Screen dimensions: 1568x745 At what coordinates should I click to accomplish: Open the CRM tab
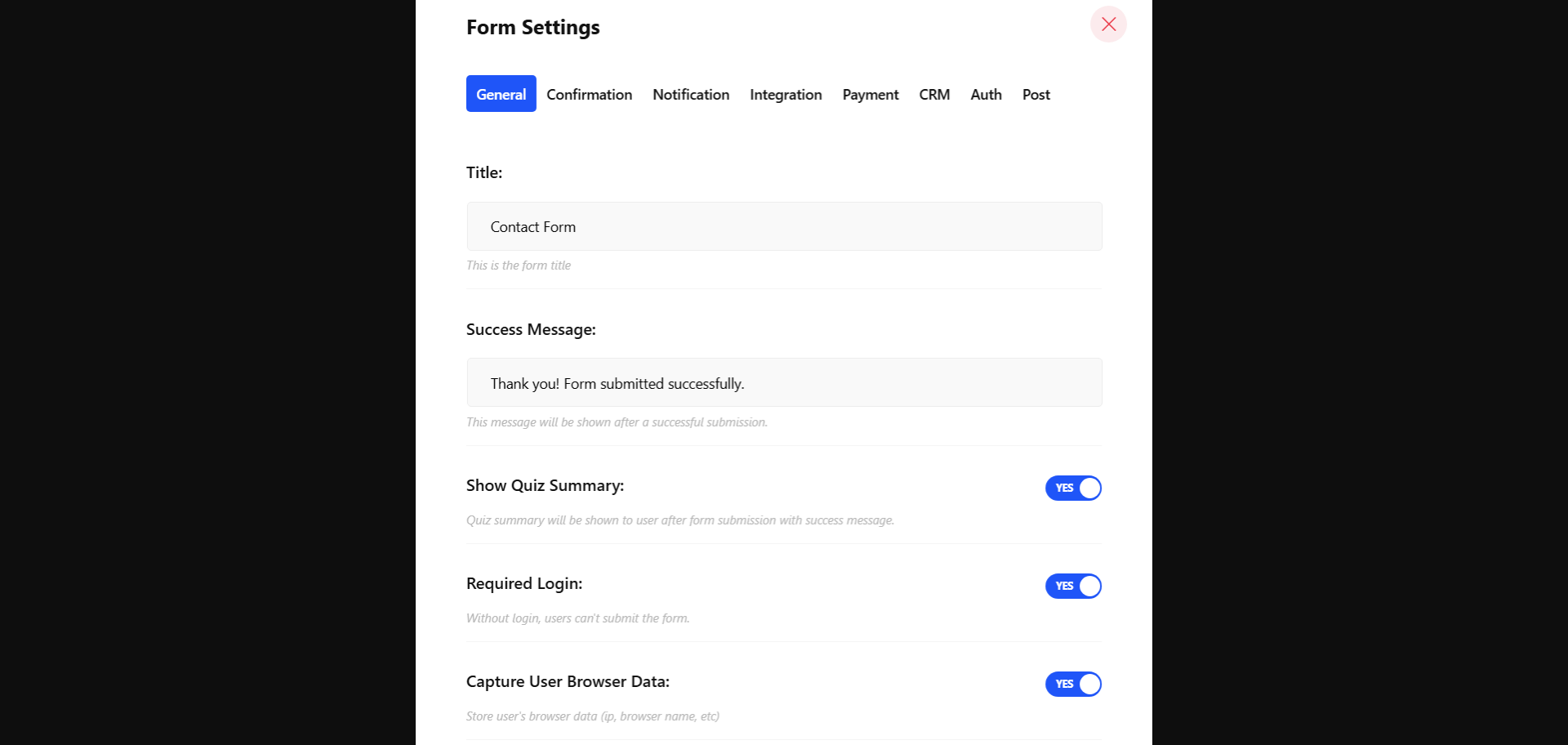click(x=934, y=94)
